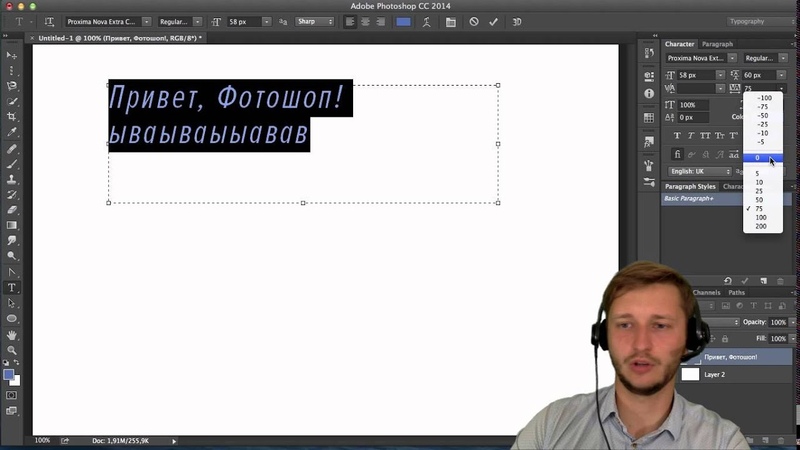Change screen mode icon in toolbar

(x=12, y=411)
